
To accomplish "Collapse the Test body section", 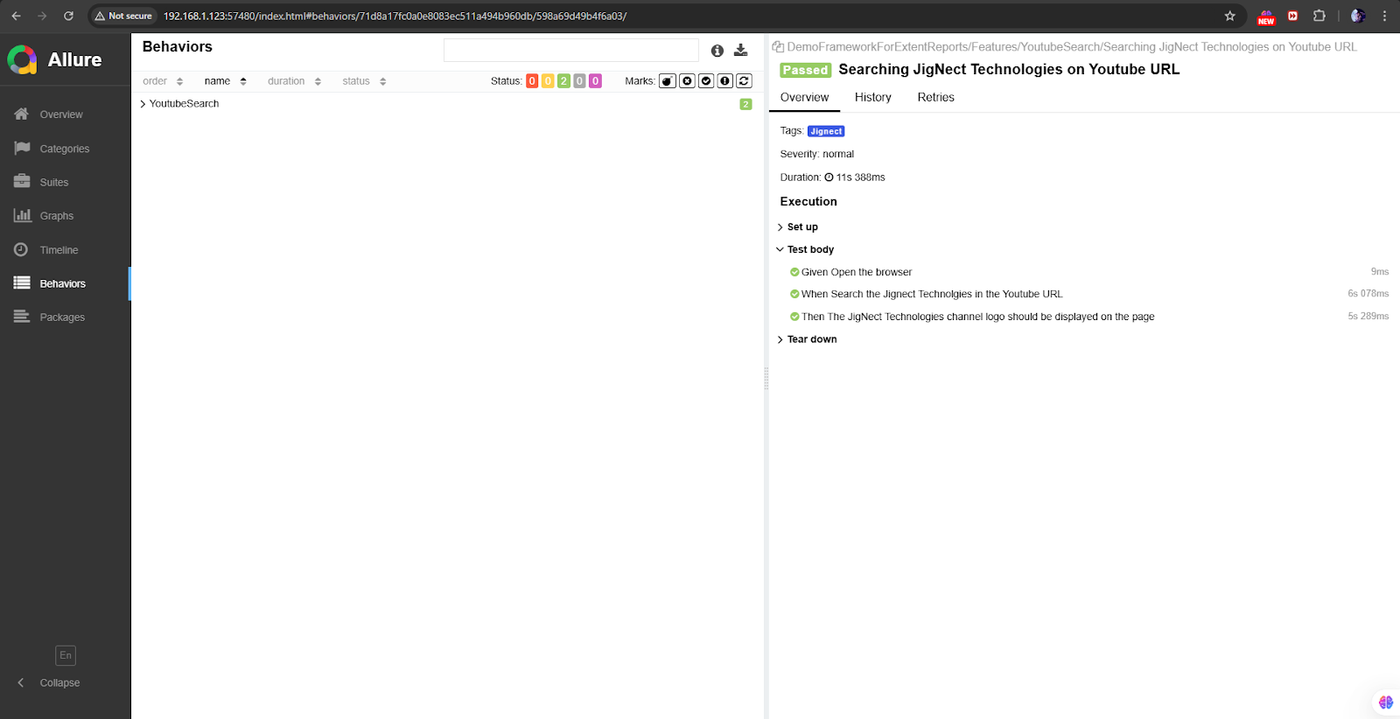I will pos(805,250).
